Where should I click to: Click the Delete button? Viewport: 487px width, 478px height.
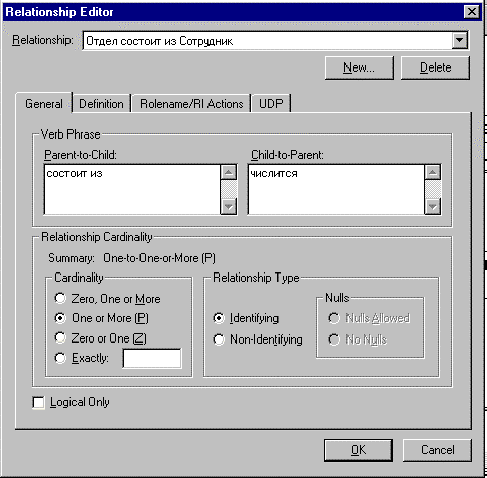pos(435,68)
